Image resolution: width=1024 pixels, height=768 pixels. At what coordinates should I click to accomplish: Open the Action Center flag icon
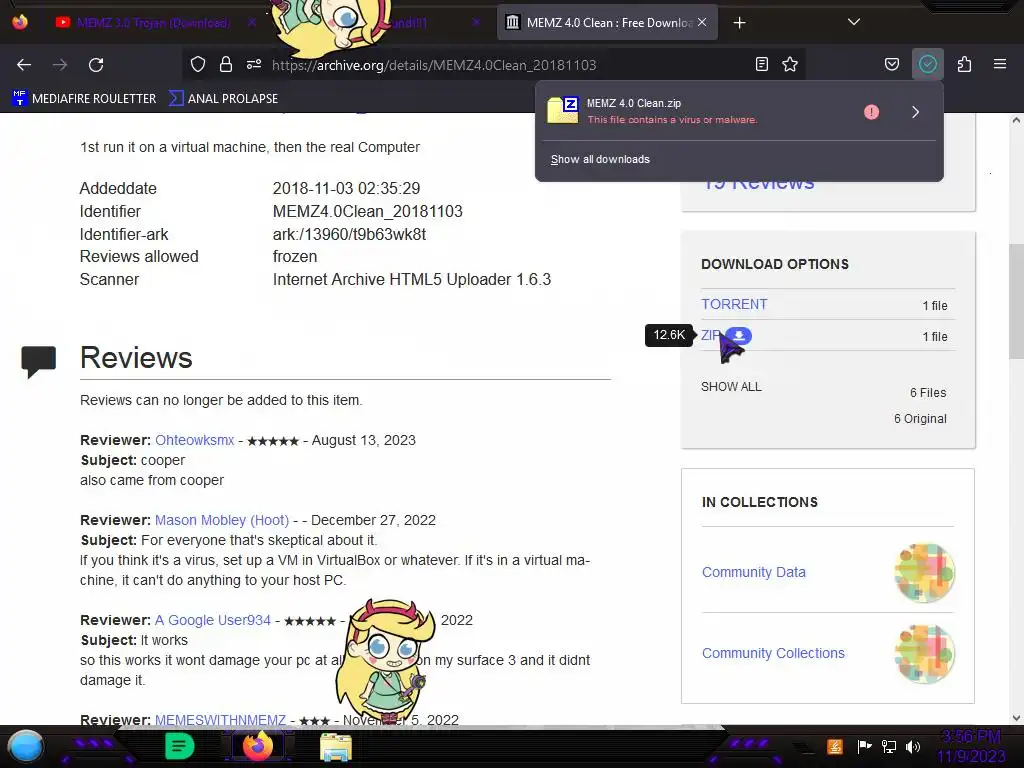864,746
